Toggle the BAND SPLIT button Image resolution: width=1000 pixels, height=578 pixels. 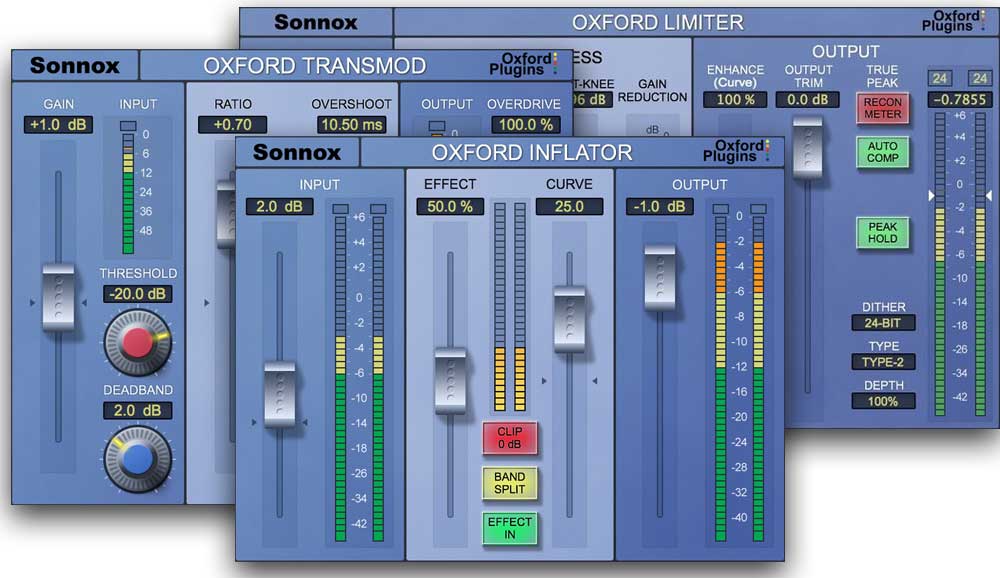(x=510, y=483)
